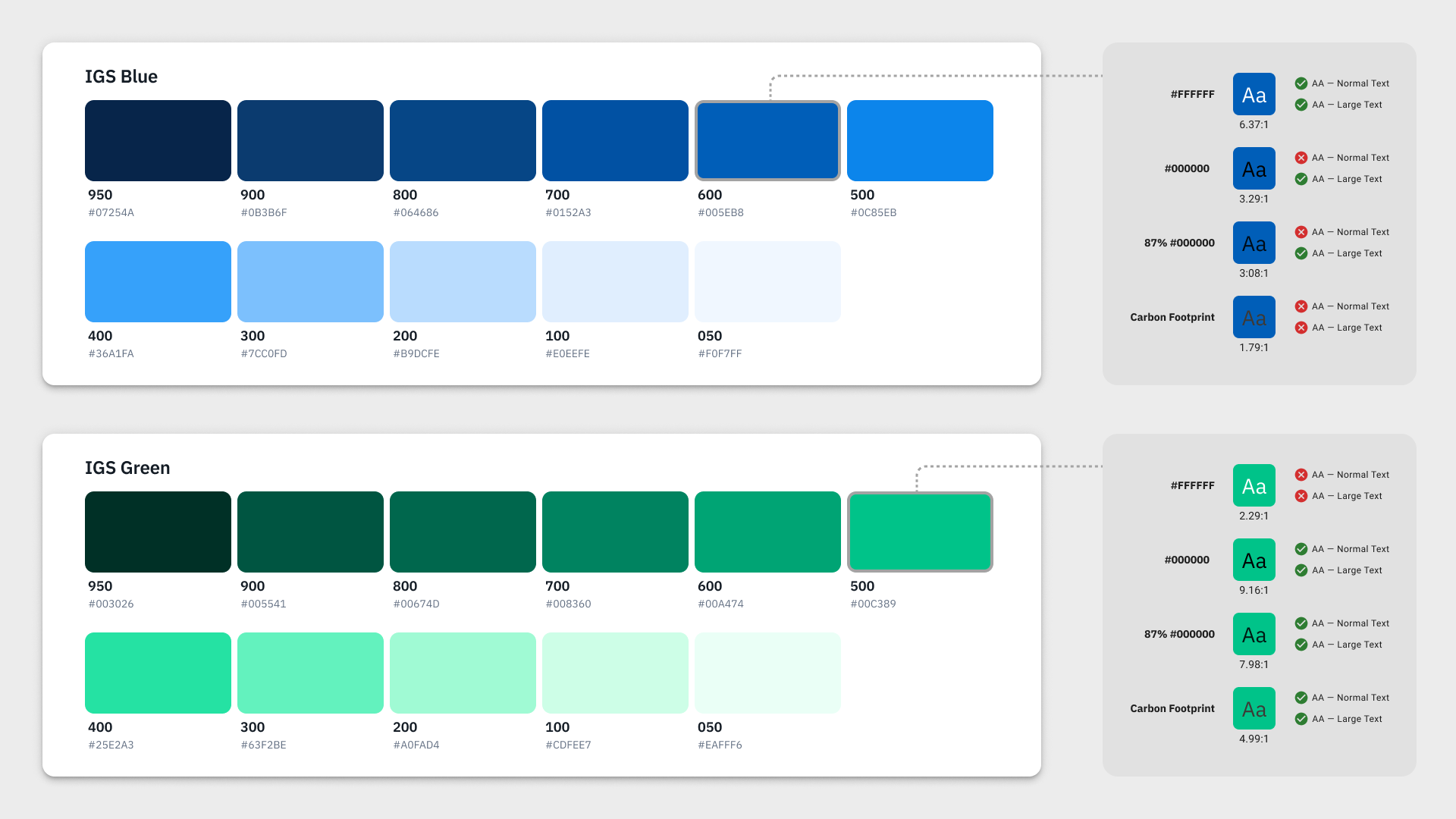Select the blue 950 swatch #07254A
Screen dimensions: 1456x819
(x=158, y=140)
